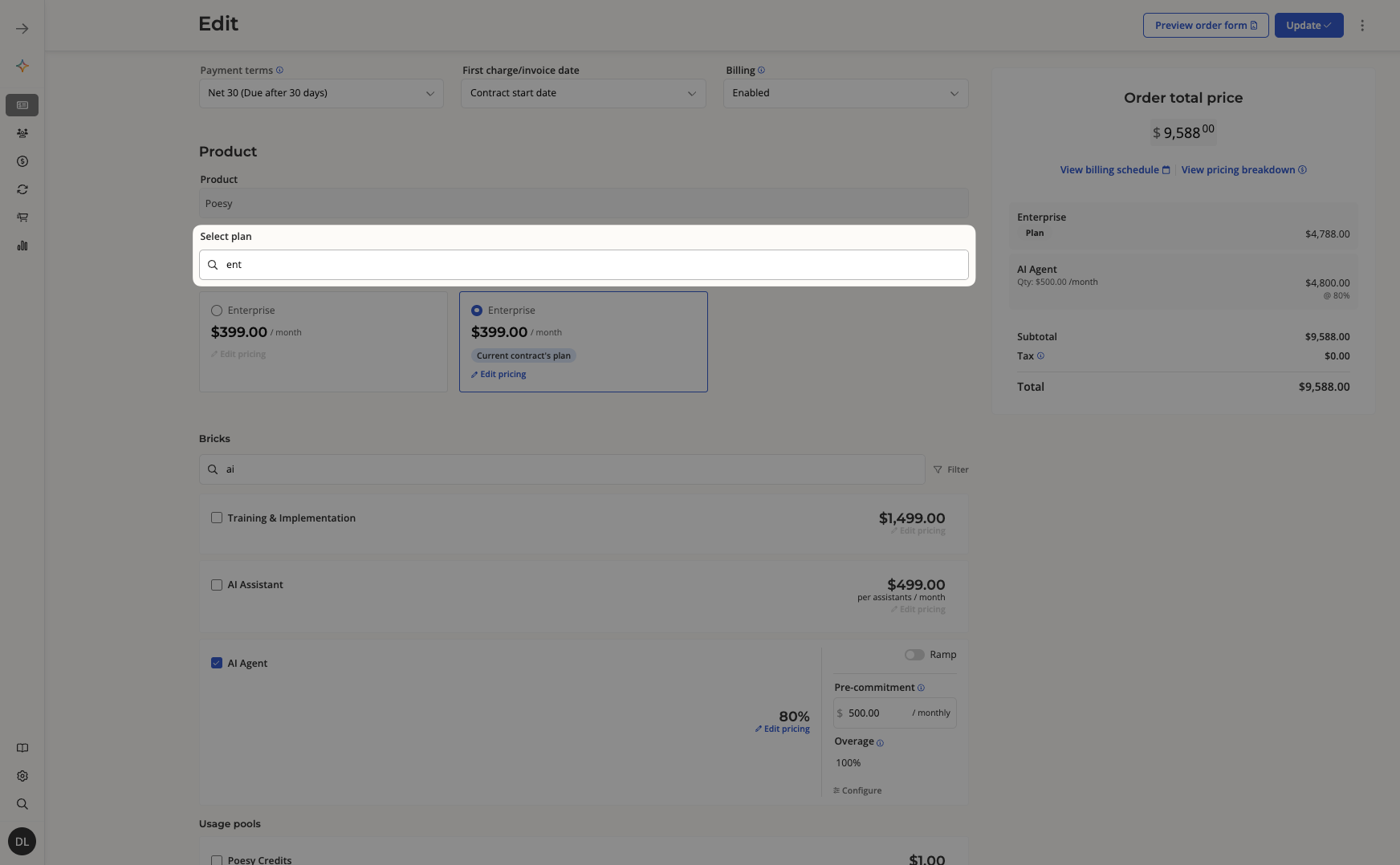
Task: Expand the sidebar with the arrow icon
Action: (x=22, y=29)
